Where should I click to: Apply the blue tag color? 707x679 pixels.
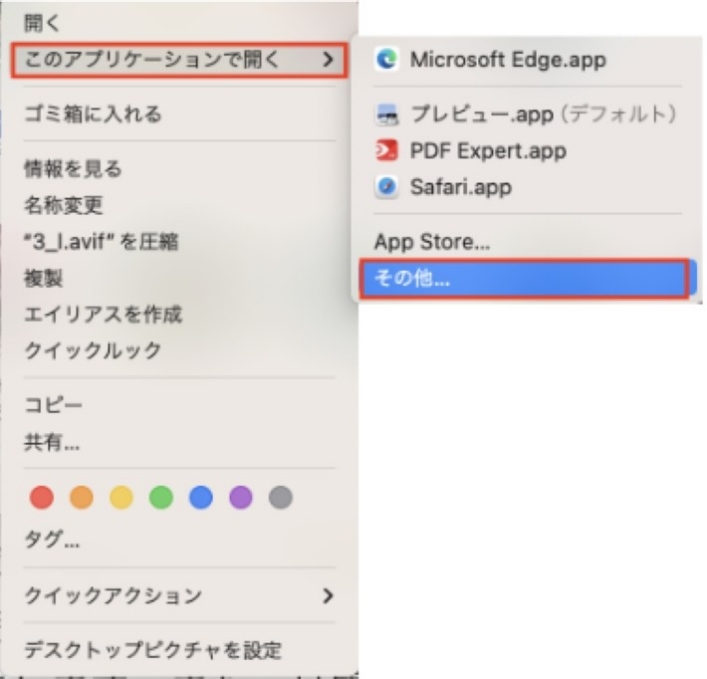(x=201, y=497)
